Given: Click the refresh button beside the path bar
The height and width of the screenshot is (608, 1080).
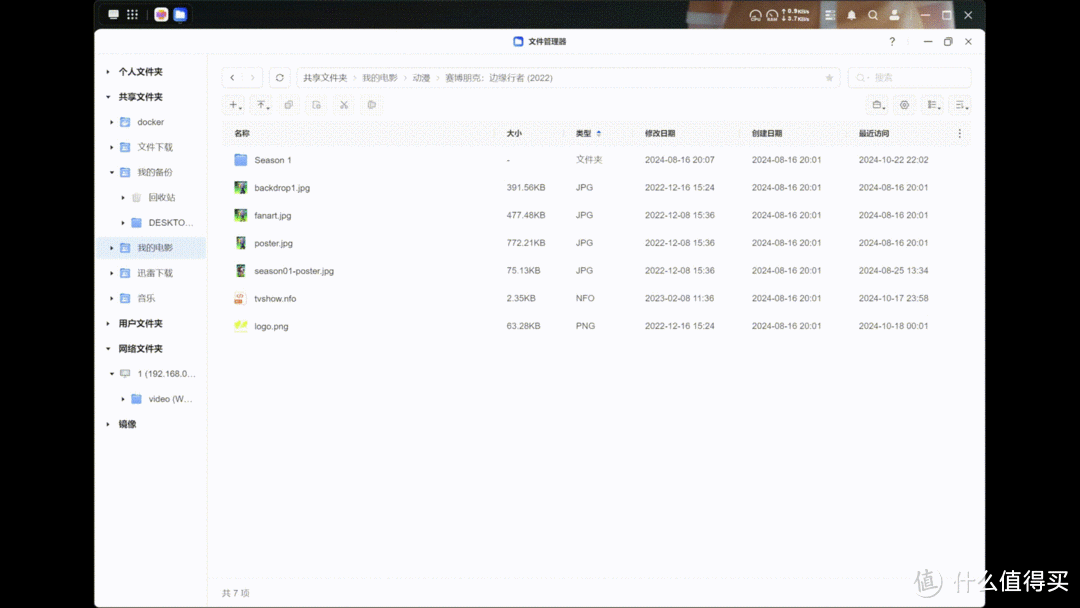Looking at the screenshot, I should (280, 78).
